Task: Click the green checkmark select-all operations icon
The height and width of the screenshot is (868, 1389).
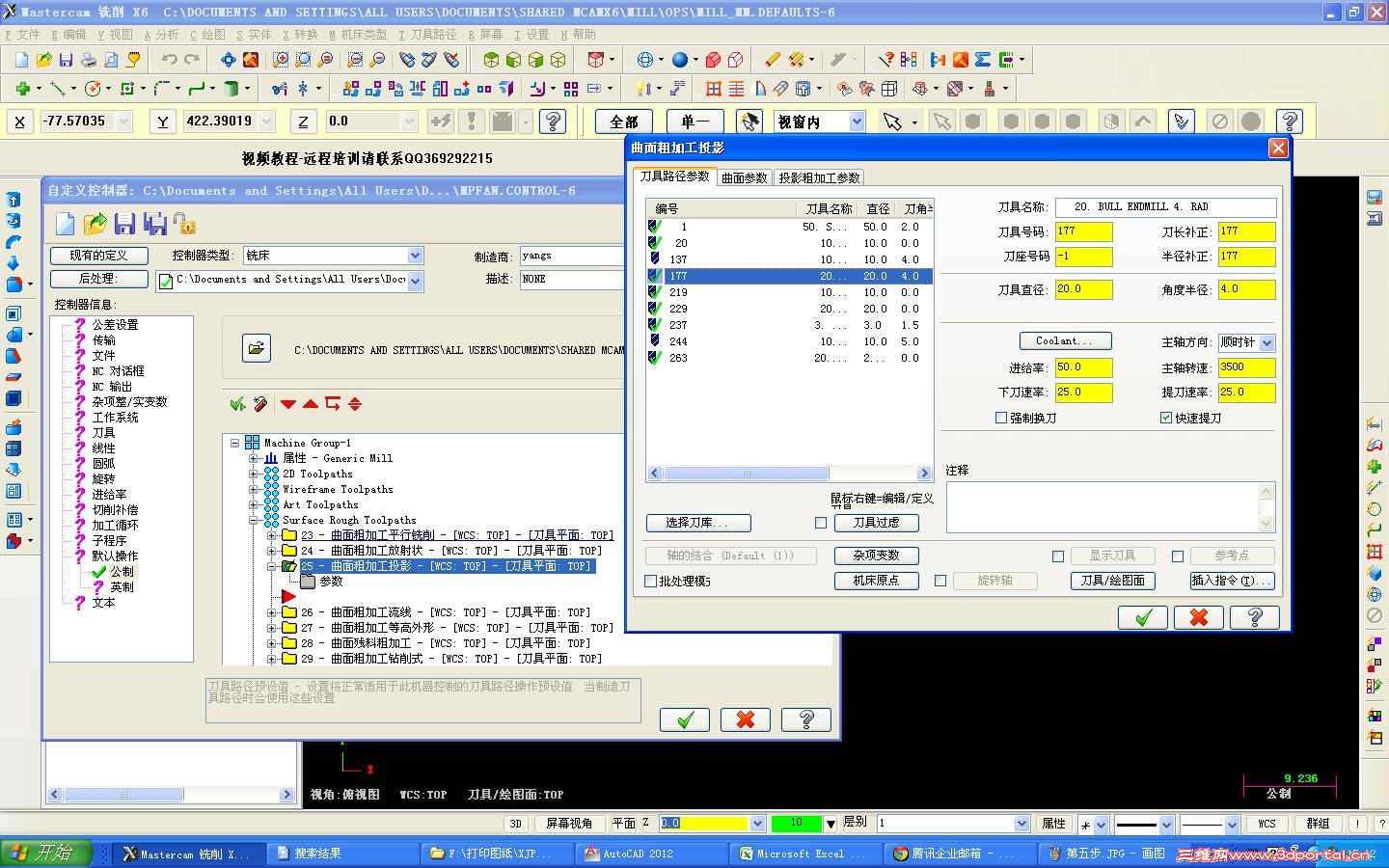Action: click(x=237, y=404)
